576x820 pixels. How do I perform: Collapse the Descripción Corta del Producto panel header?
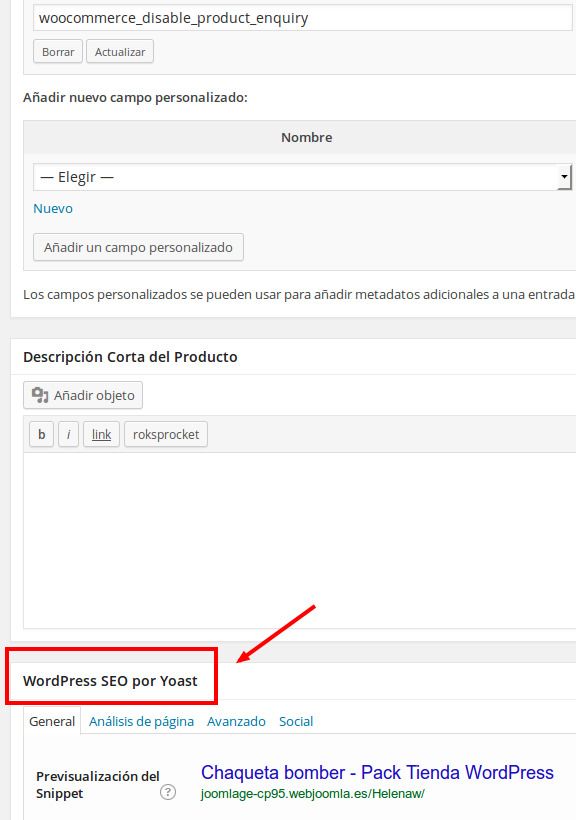[x=293, y=357]
